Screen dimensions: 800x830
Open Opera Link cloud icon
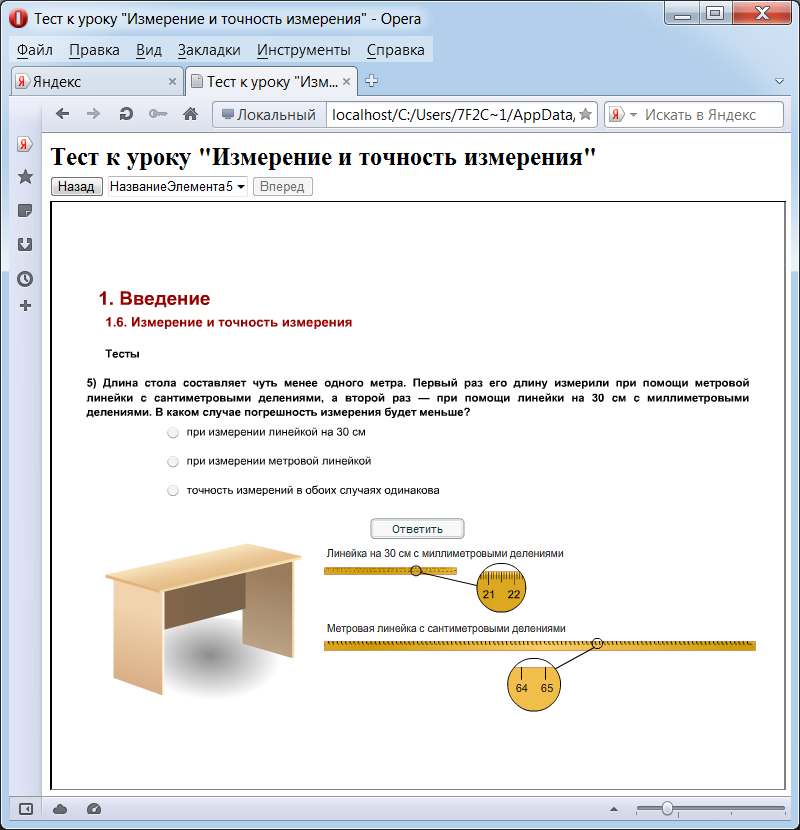pos(60,809)
